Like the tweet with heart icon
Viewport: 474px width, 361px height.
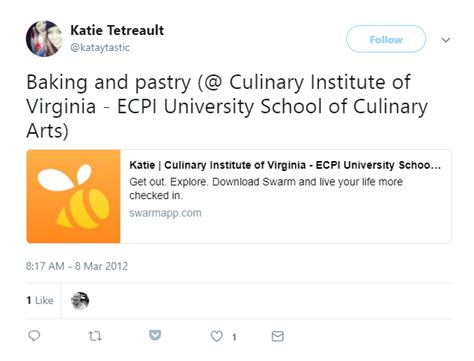217,336
